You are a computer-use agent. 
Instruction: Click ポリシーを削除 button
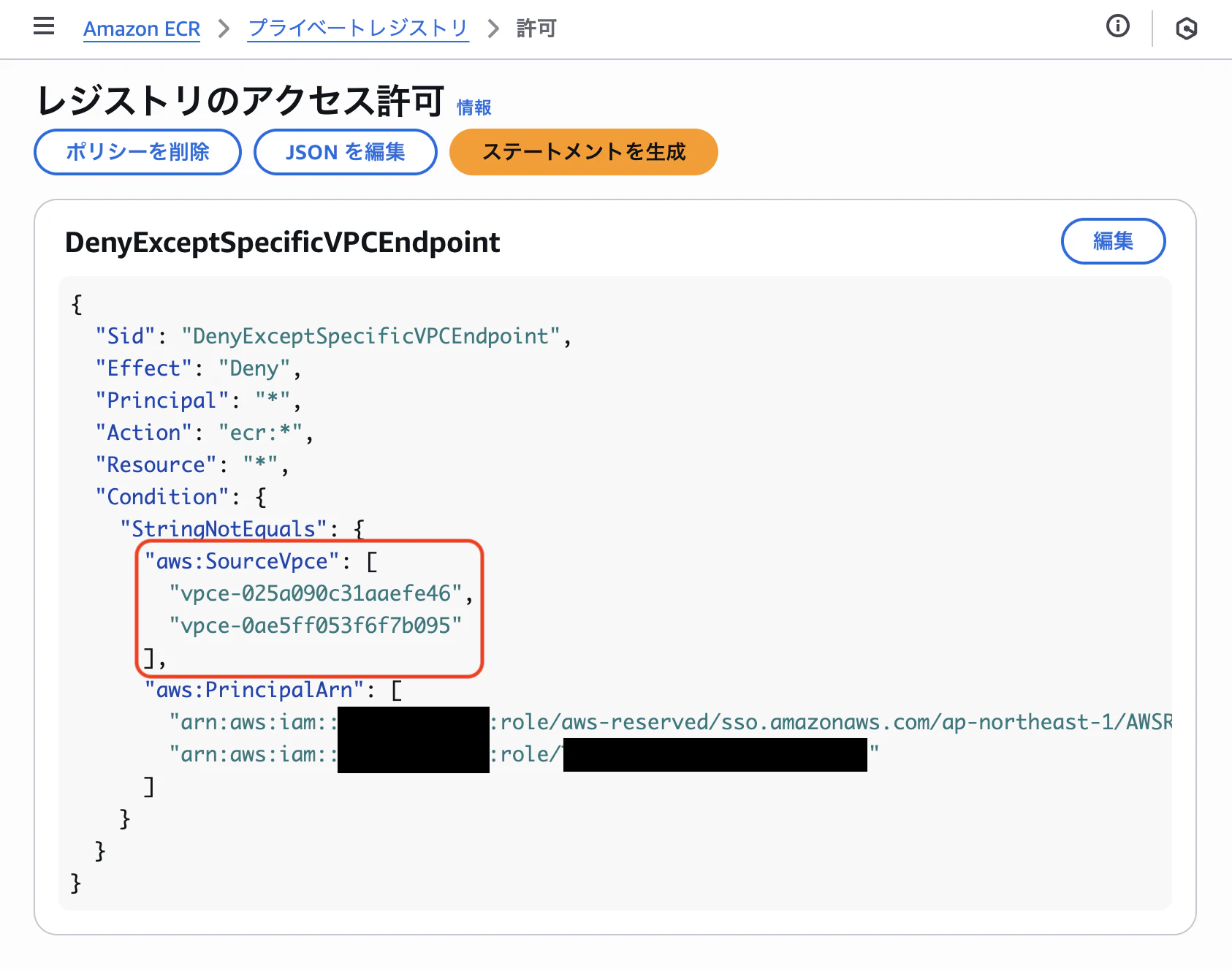pos(137,152)
